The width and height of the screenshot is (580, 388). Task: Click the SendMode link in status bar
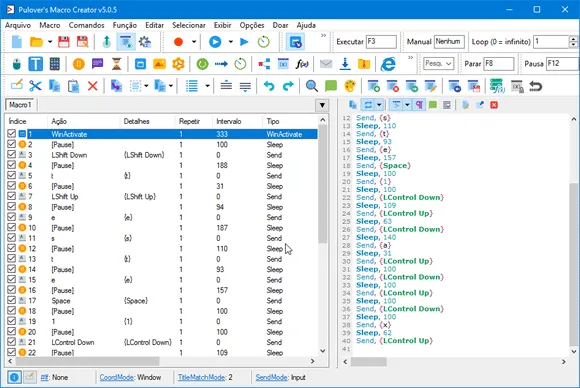tap(271, 377)
